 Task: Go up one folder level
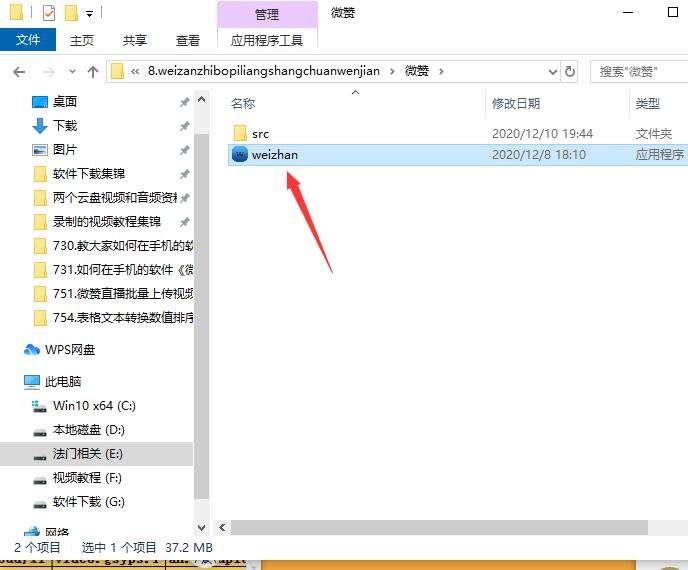tap(93, 72)
